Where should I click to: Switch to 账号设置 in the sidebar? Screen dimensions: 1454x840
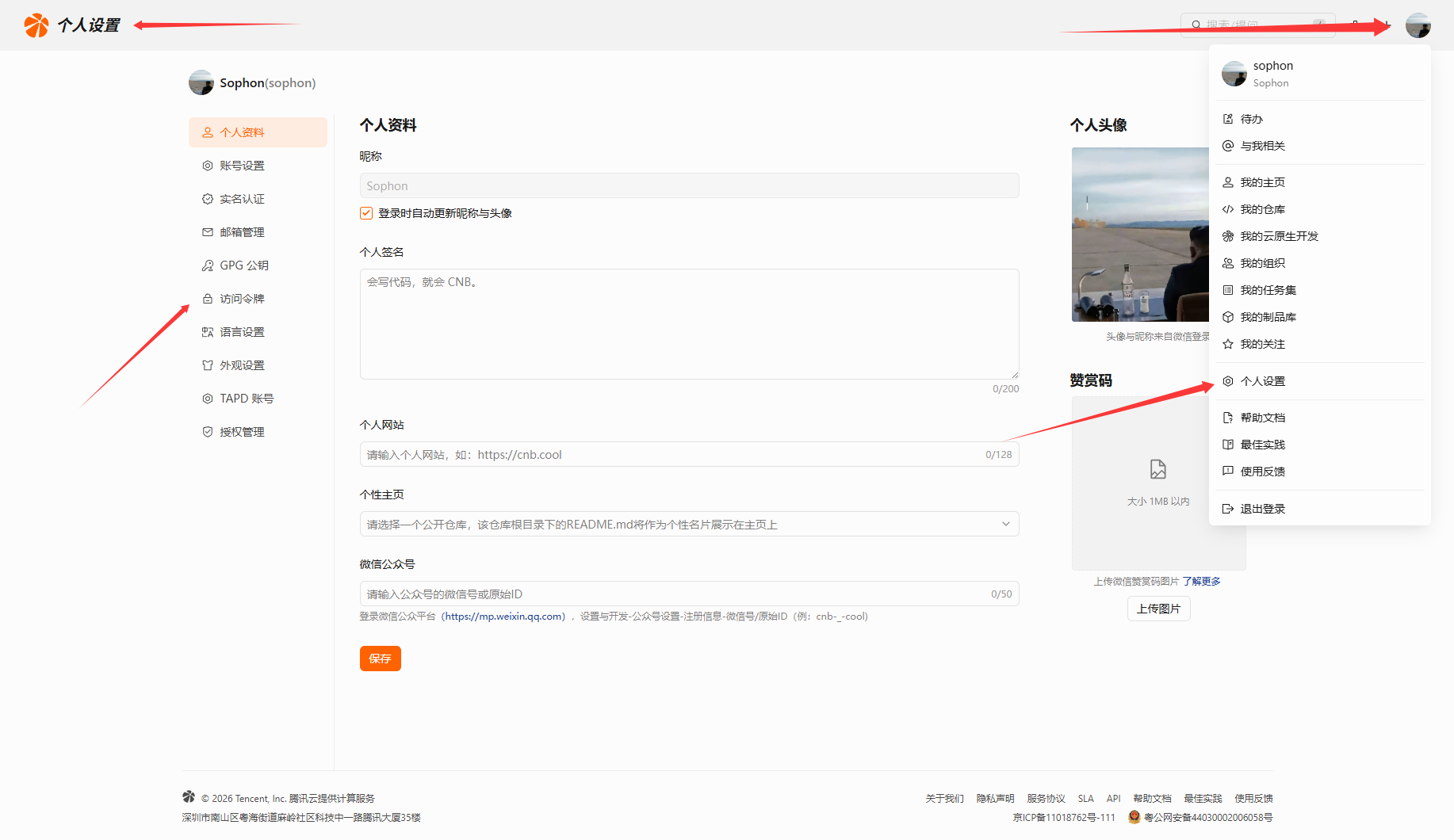[x=242, y=166]
